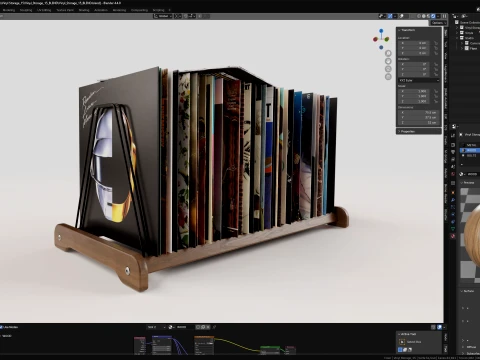
Task: Lock Rotation X in Transform panel
Action: pyautogui.click(x=436, y=64)
